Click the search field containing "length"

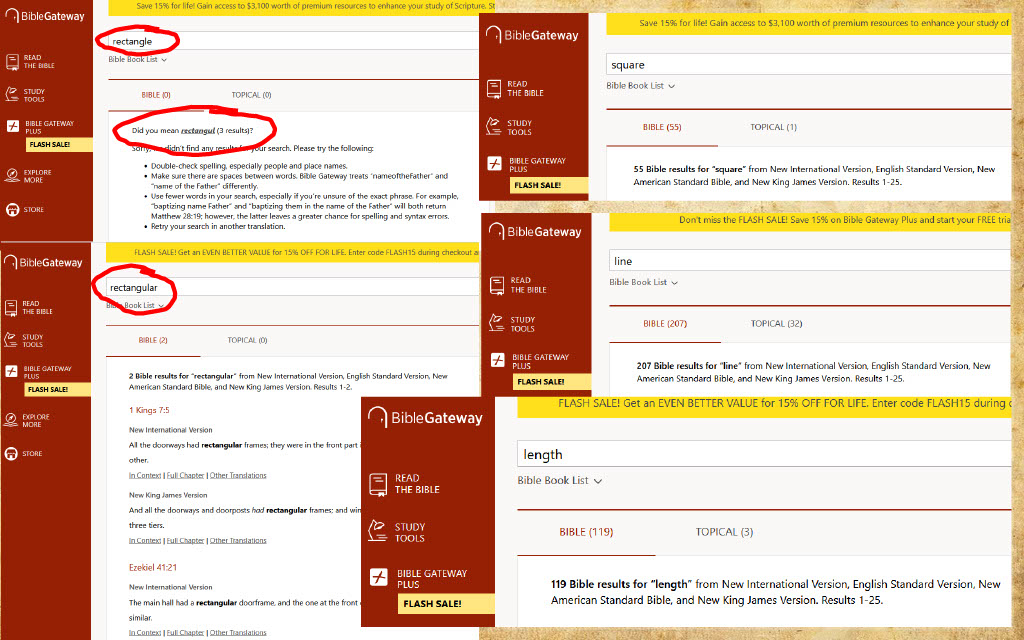coord(760,454)
